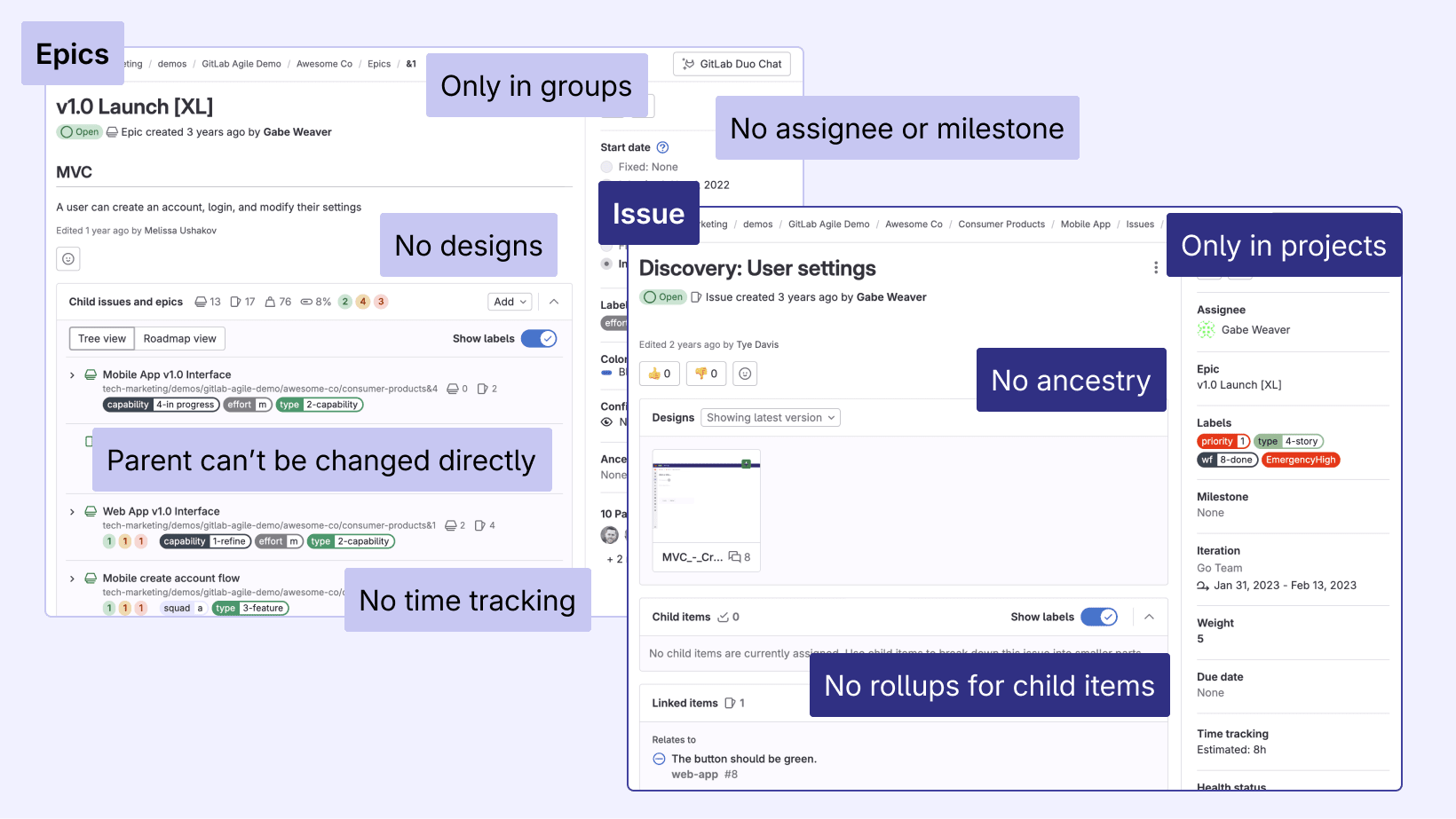Open linked issue 'The button should be green.'
1456x819 pixels.
click(x=744, y=759)
